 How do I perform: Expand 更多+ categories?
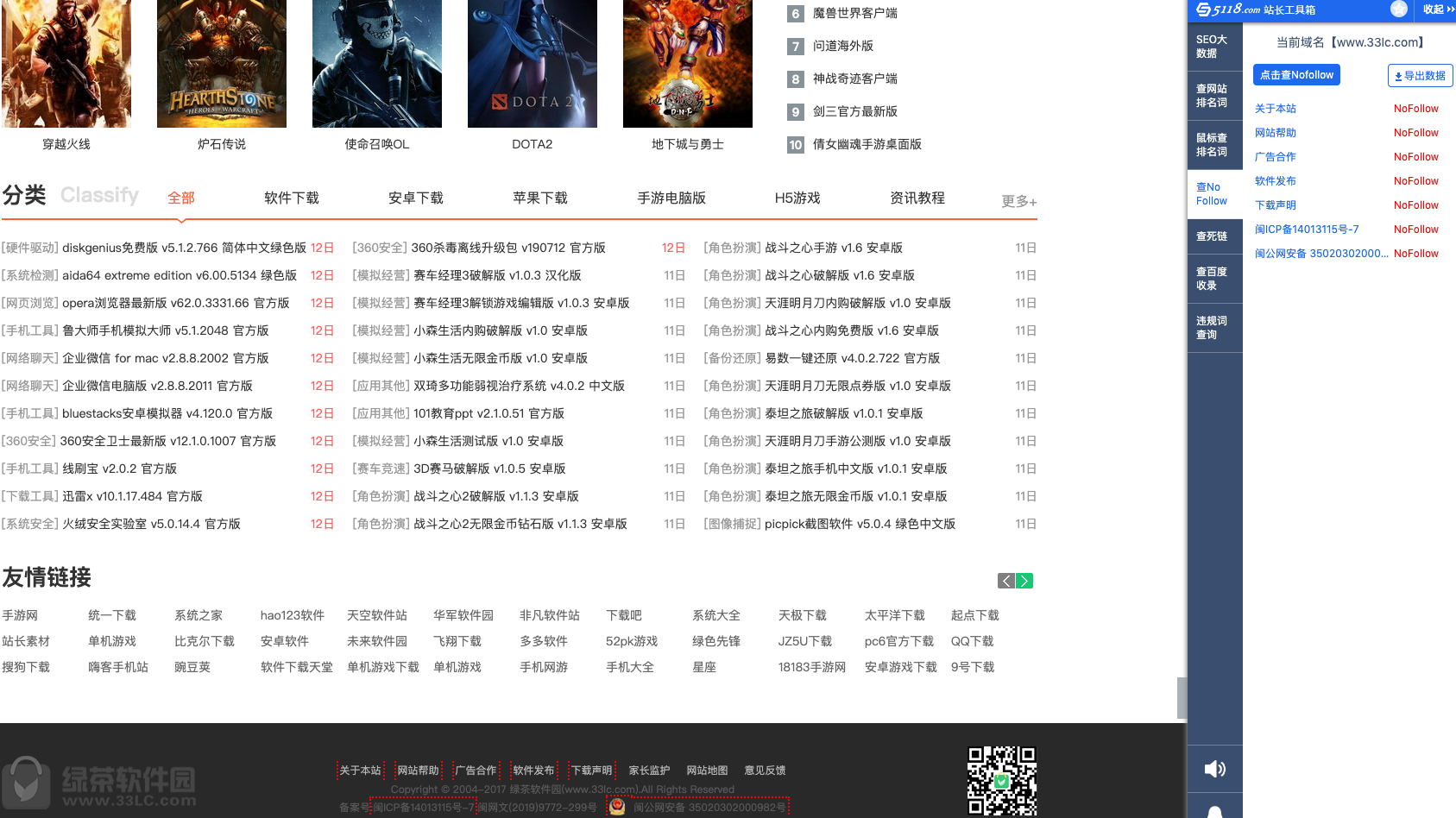coord(1019,201)
